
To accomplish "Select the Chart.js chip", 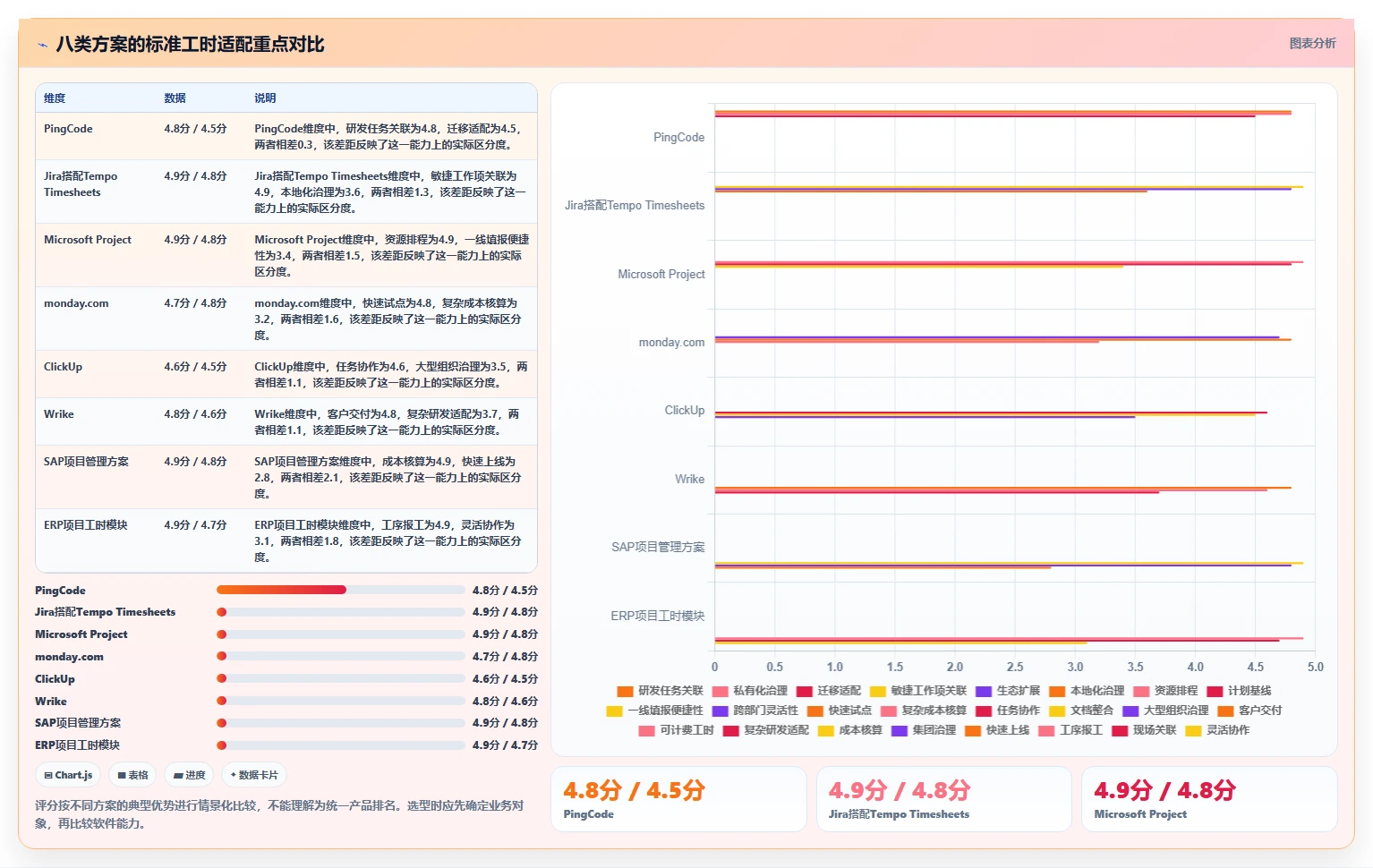I will pyautogui.click(x=69, y=775).
